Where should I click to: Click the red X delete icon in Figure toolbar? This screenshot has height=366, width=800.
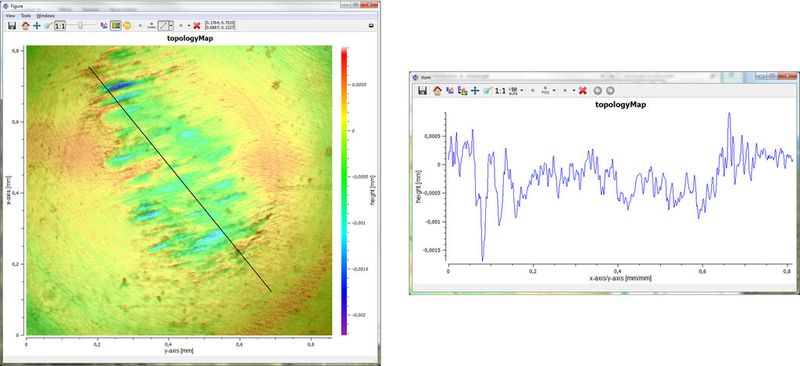tap(197, 26)
